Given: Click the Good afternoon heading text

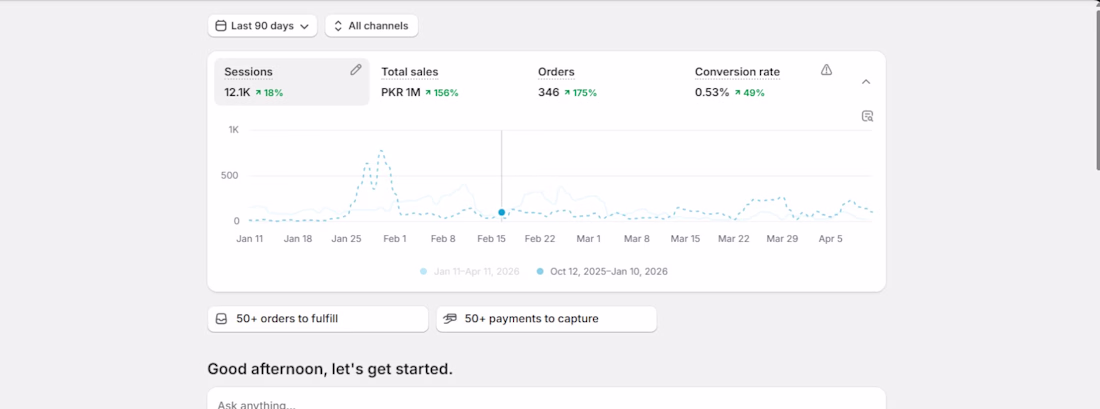Looking at the screenshot, I should pyautogui.click(x=330, y=369).
